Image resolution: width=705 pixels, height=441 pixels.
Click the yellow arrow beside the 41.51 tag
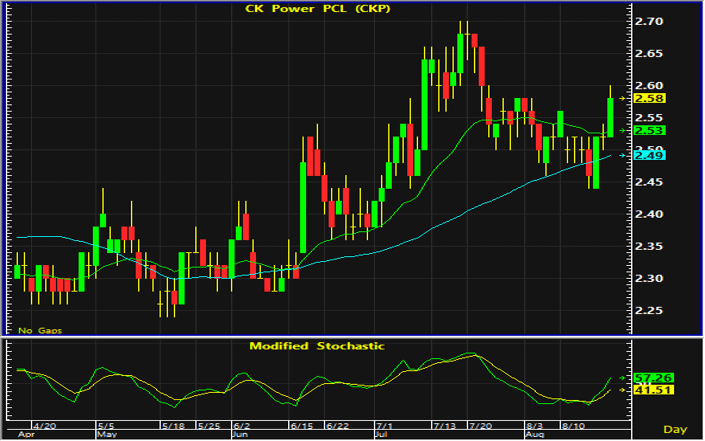click(x=623, y=390)
